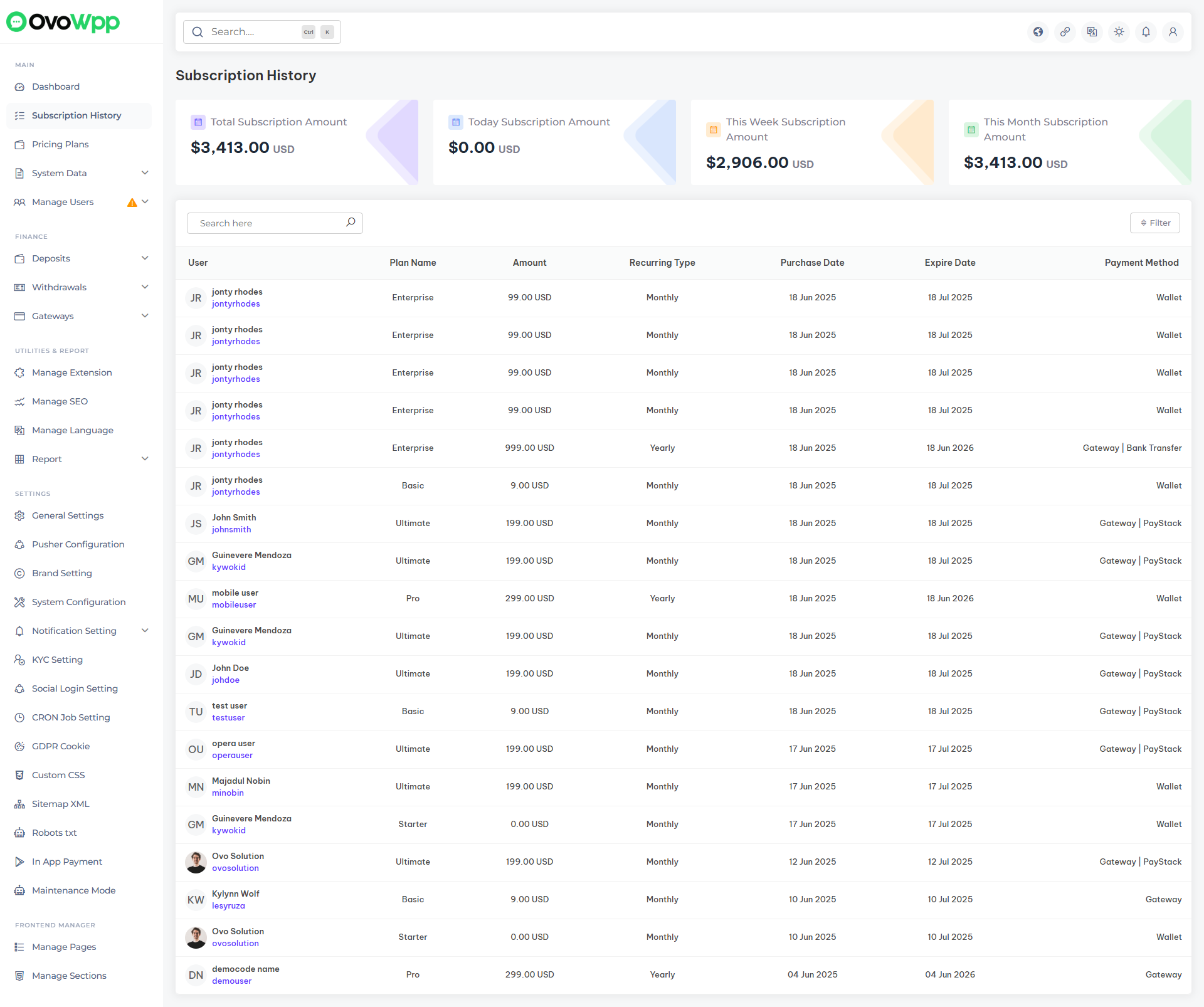Image resolution: width=1204 pixels, height=1007 pixels.
Task: Click the Ovo Solution avatar thumbnail
Action: click(x=196, y=862)
